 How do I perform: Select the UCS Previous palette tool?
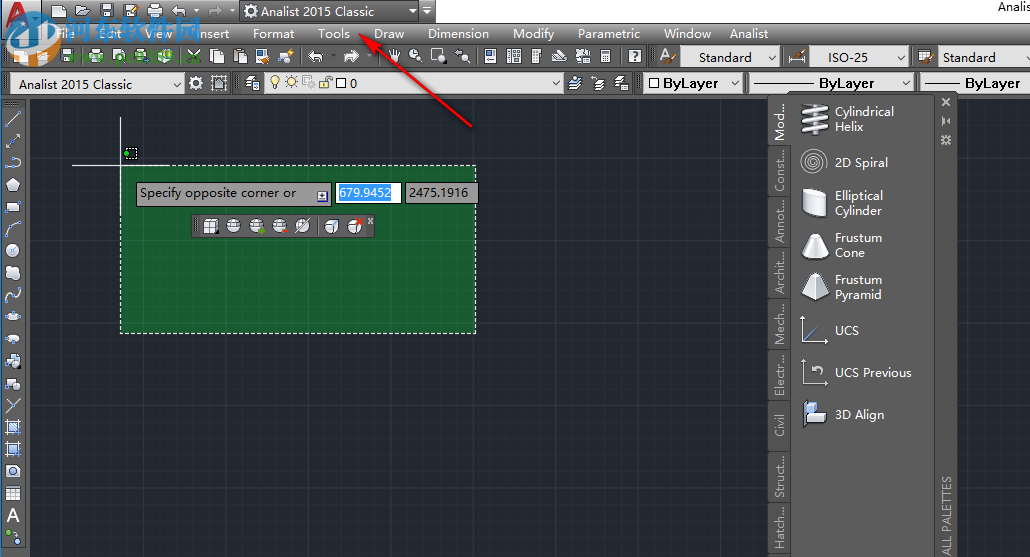(x=857, y=372)
